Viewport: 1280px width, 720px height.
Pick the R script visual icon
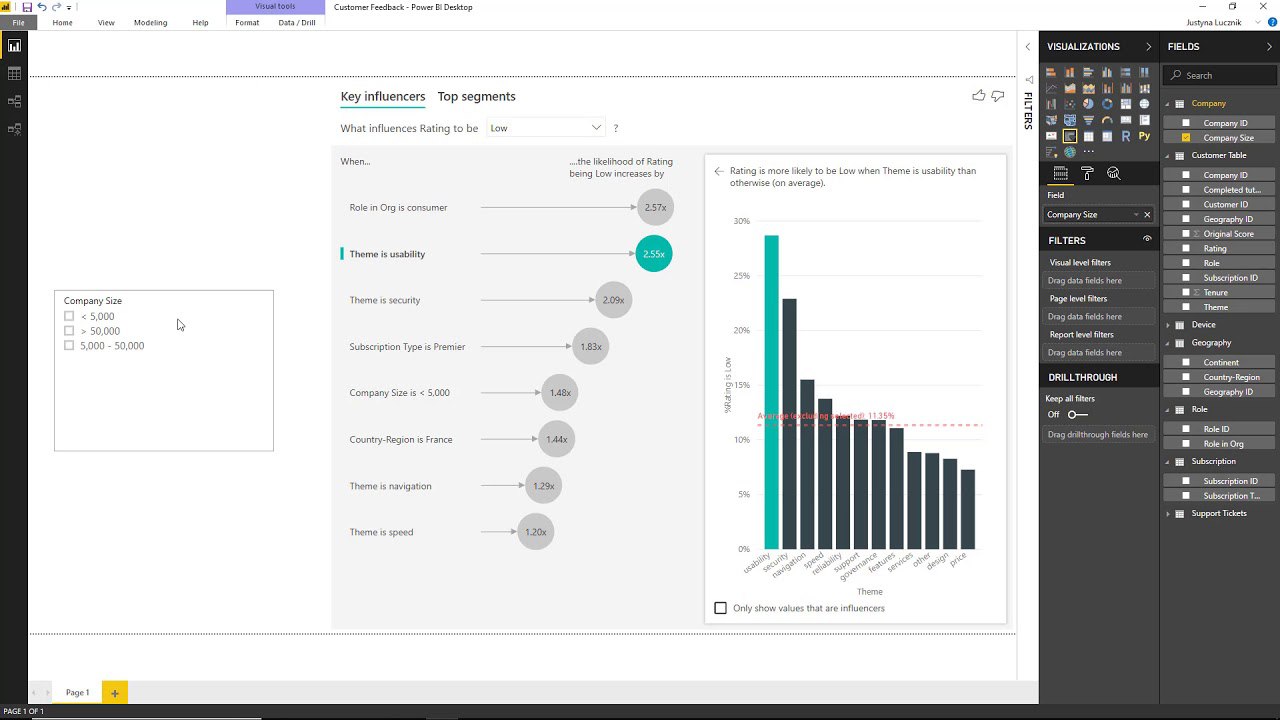click(1126, 136)
